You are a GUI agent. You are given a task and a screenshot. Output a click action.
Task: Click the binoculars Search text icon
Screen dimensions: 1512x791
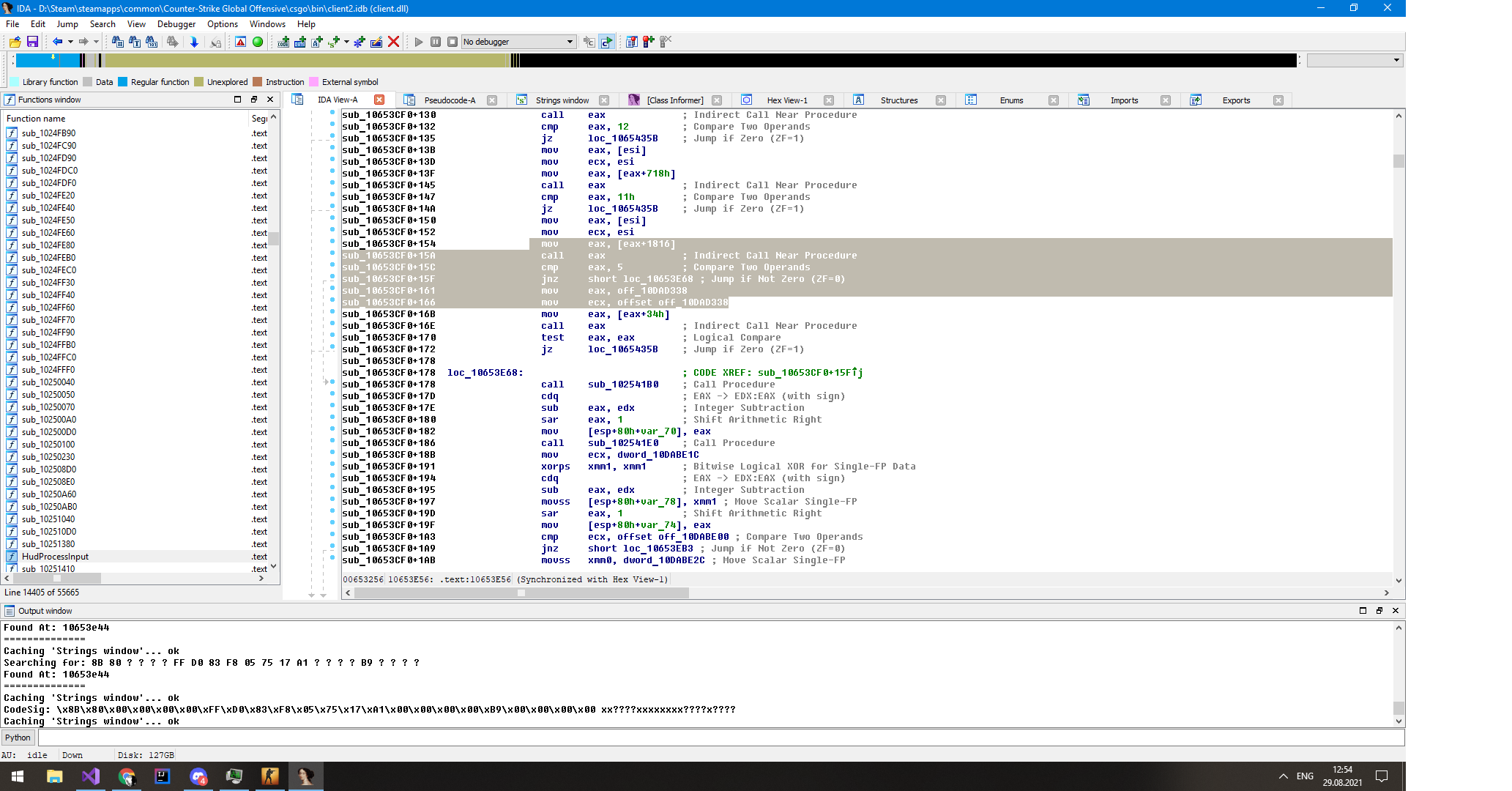coord(135,42)
